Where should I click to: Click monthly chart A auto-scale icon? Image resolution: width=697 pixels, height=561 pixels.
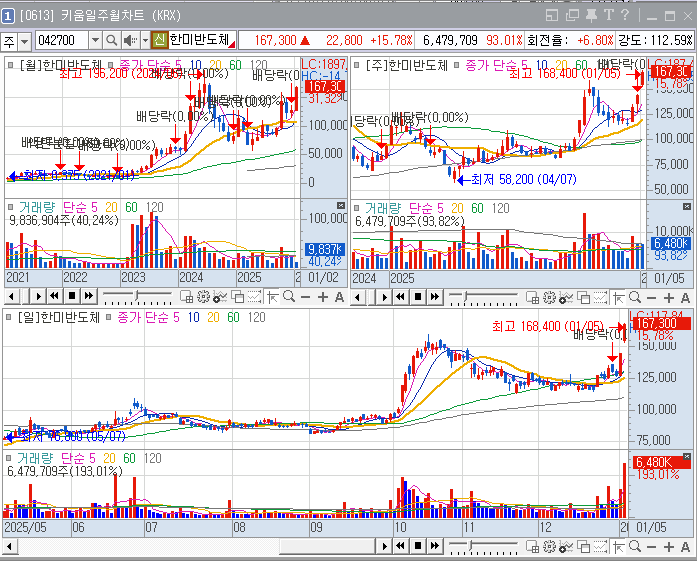pos(340,297)
